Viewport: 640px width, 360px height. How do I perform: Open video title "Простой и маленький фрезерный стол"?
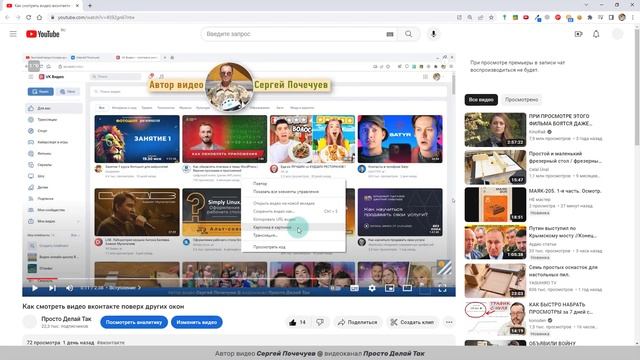point(565,157)
